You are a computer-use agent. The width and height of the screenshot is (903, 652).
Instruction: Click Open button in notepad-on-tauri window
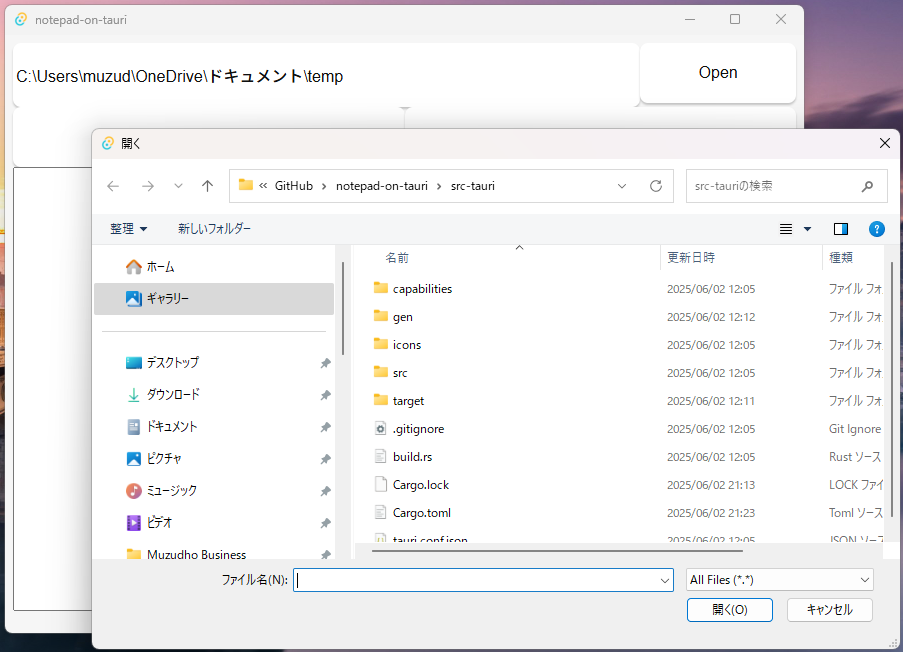point(718,73)
